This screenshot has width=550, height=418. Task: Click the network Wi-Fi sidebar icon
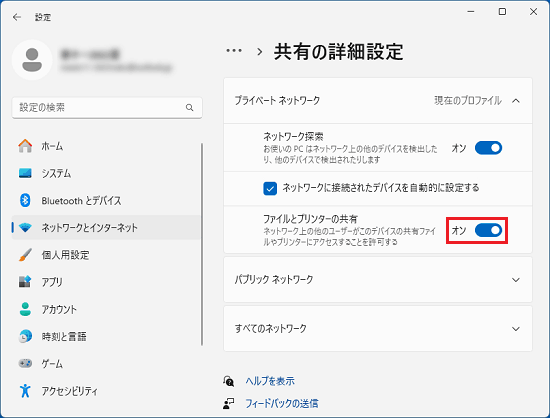coord(25,227)
